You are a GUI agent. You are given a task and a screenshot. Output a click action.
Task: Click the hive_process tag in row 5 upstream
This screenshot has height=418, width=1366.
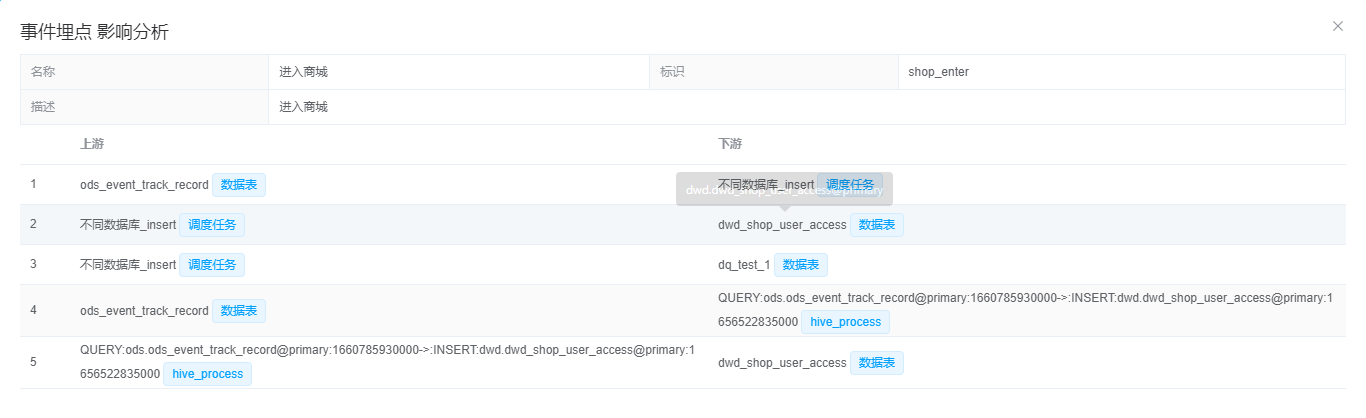coord(208,374)
